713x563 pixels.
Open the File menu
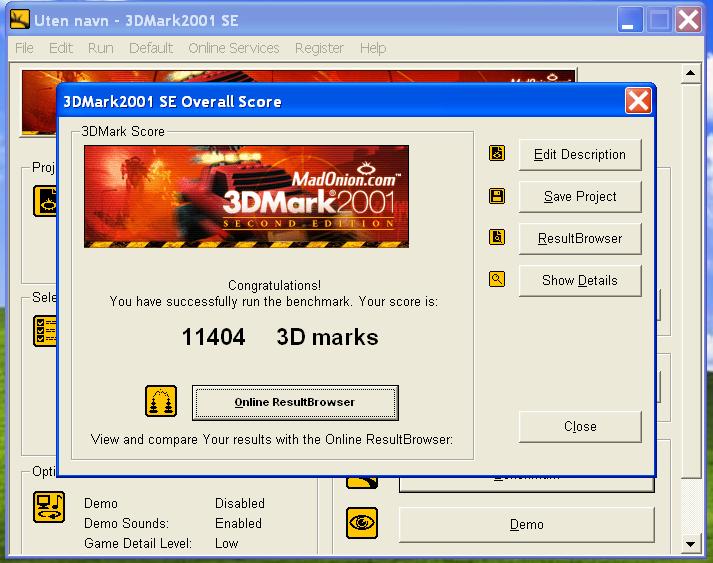[24, 48]
